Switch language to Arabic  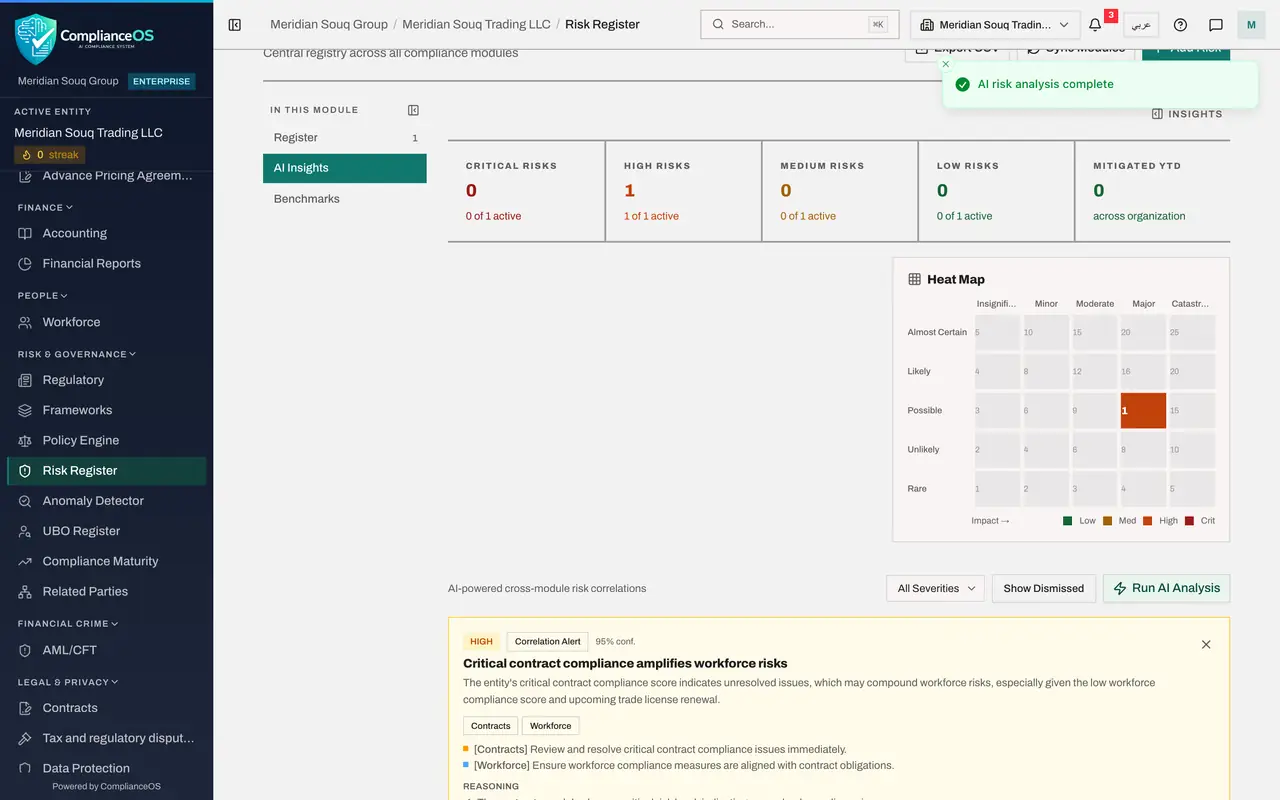pos(1141,25)
